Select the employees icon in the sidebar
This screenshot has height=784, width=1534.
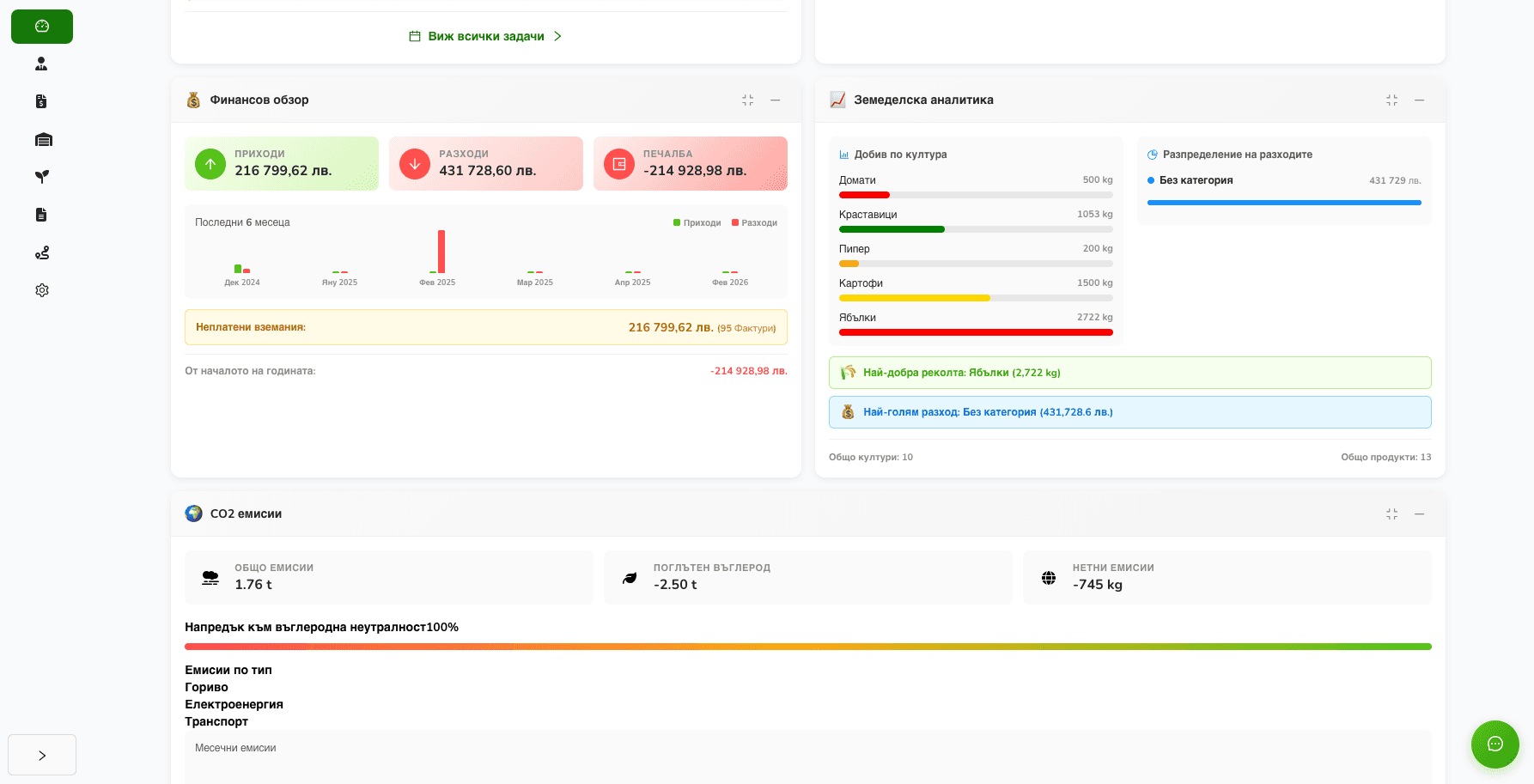pos(41,63)
